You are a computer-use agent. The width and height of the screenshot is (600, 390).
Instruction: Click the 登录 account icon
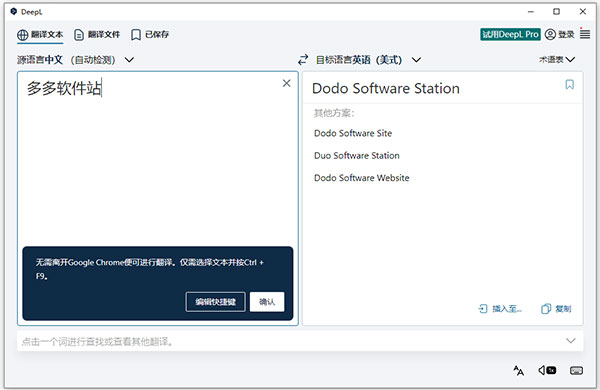550,34
